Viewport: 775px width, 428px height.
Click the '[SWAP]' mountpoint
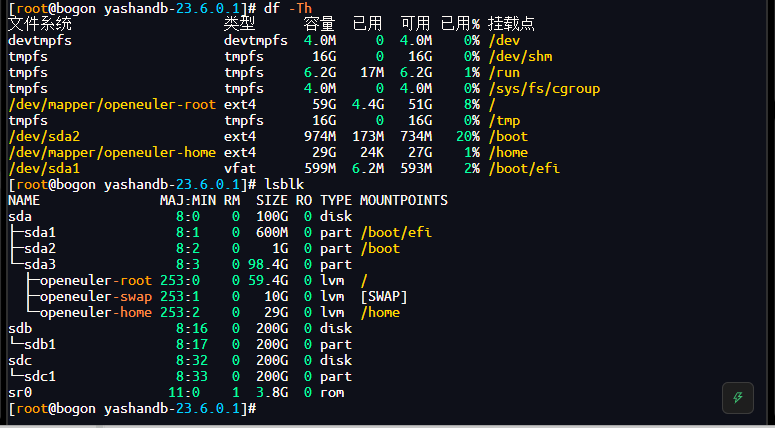point(384,297)
